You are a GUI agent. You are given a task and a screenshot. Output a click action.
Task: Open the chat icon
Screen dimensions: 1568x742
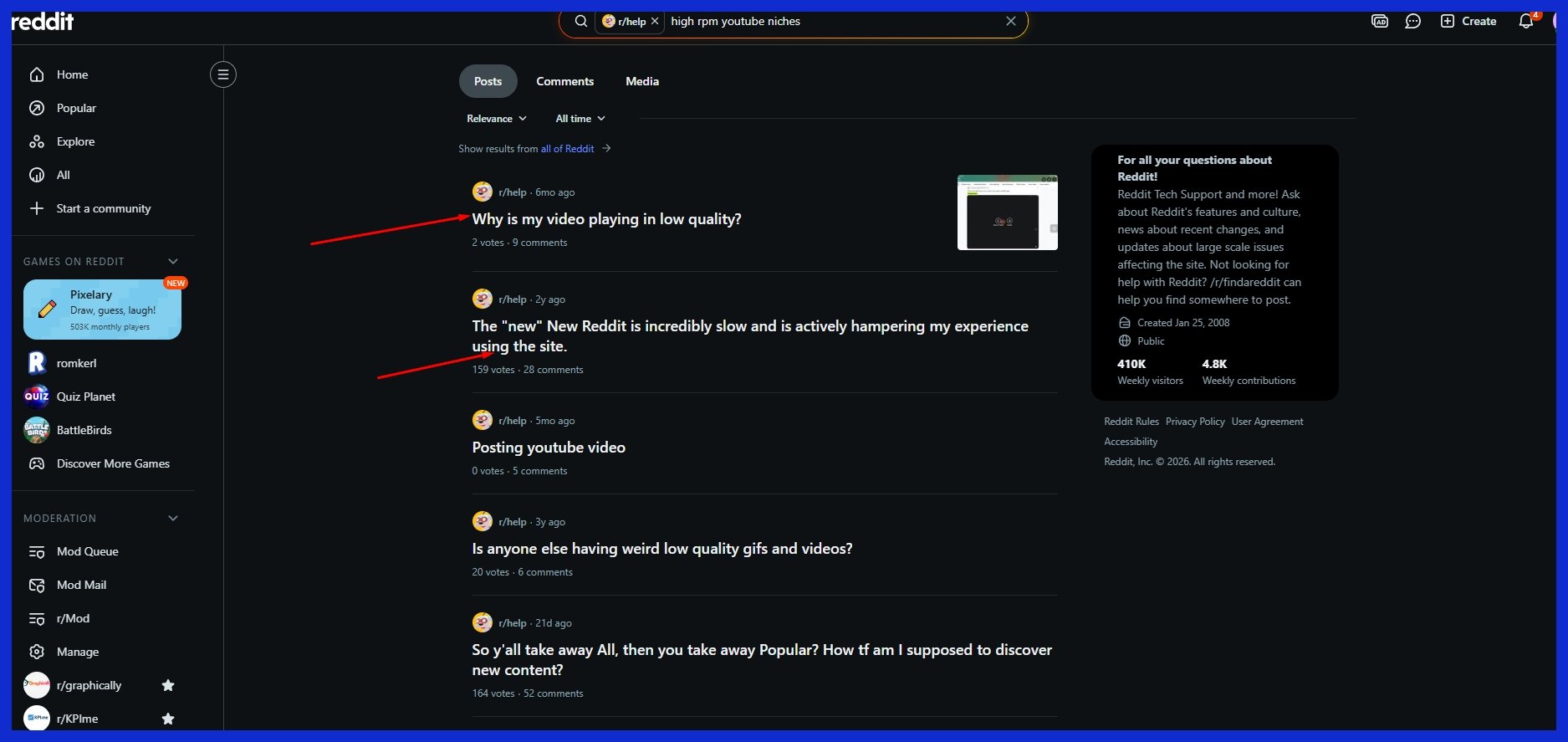[1412, 22]
